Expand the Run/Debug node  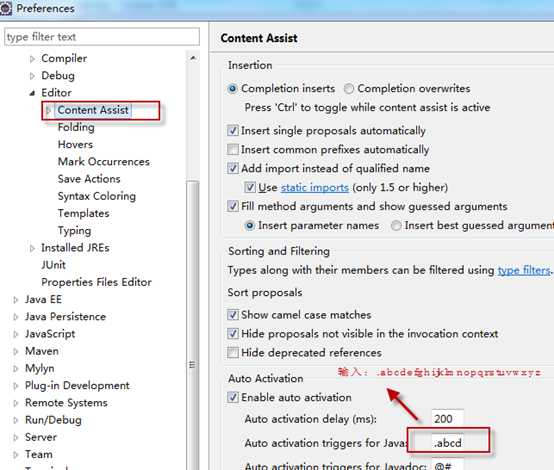click(x=16, y=420)
